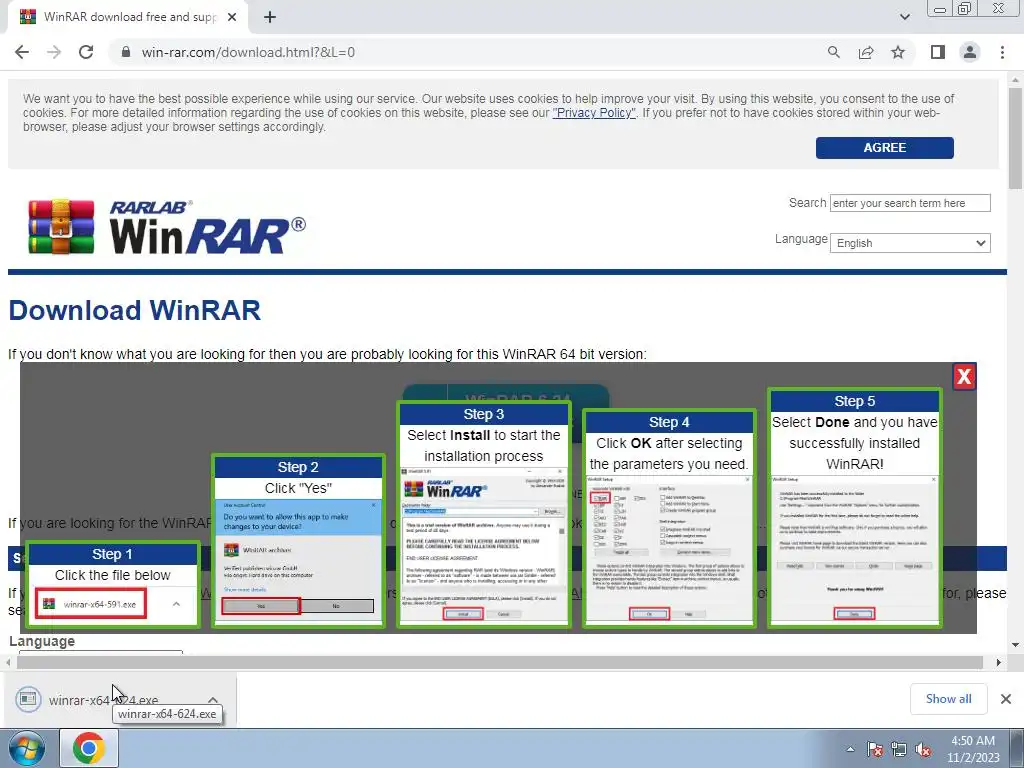
Task: Share this page via share icon
Action: [866, 52]
